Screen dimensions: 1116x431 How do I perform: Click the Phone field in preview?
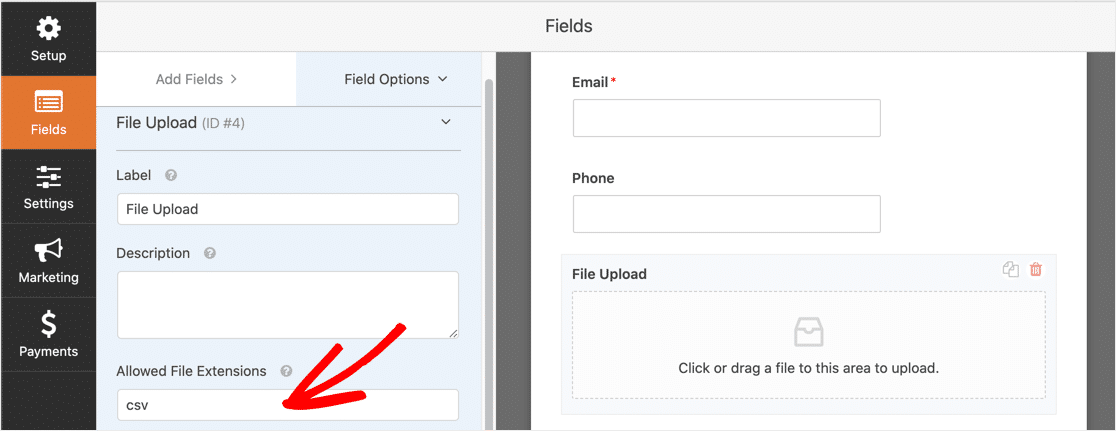coord(726,214)
